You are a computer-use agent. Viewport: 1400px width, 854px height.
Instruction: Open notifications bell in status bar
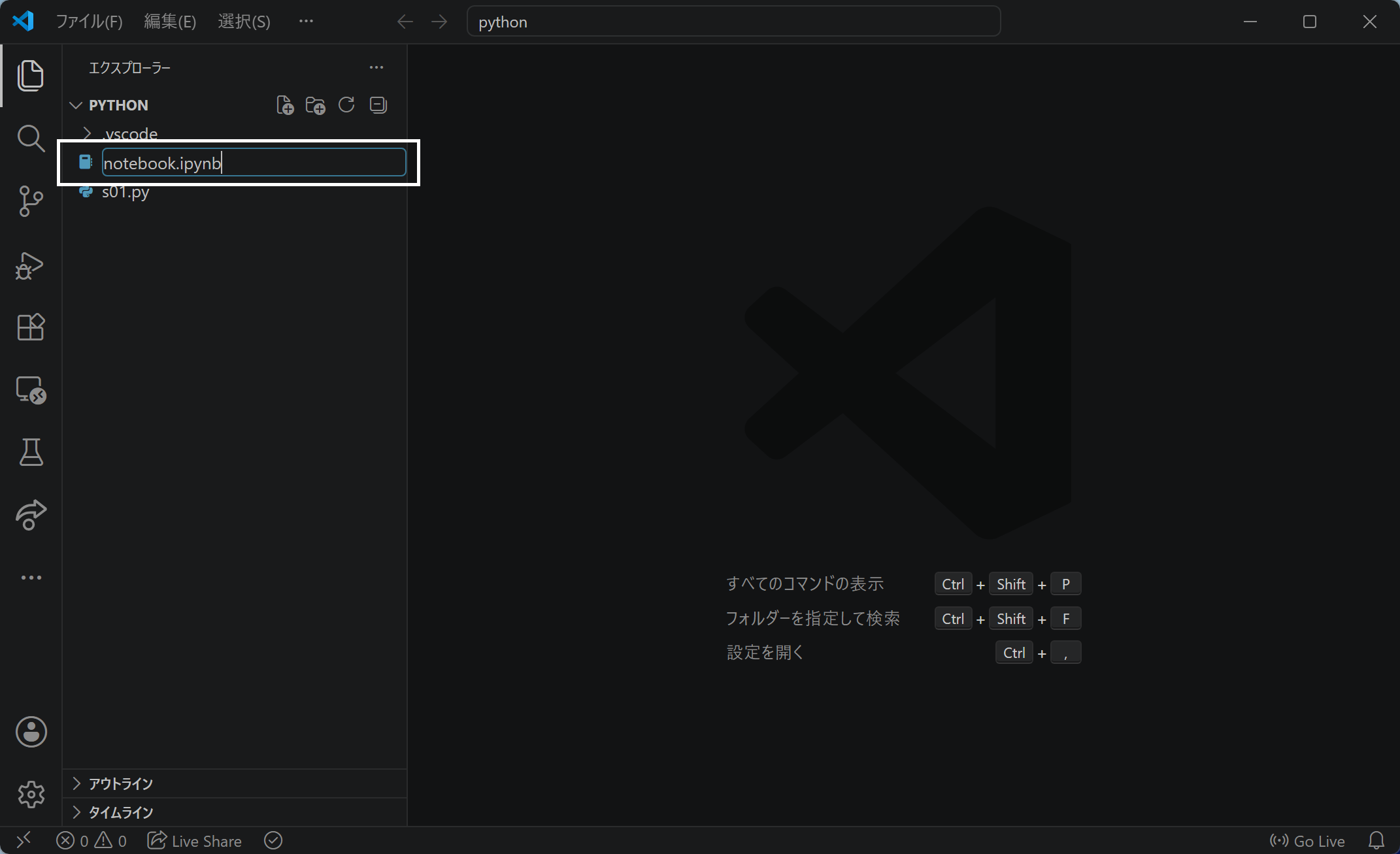pos(1376,841)
